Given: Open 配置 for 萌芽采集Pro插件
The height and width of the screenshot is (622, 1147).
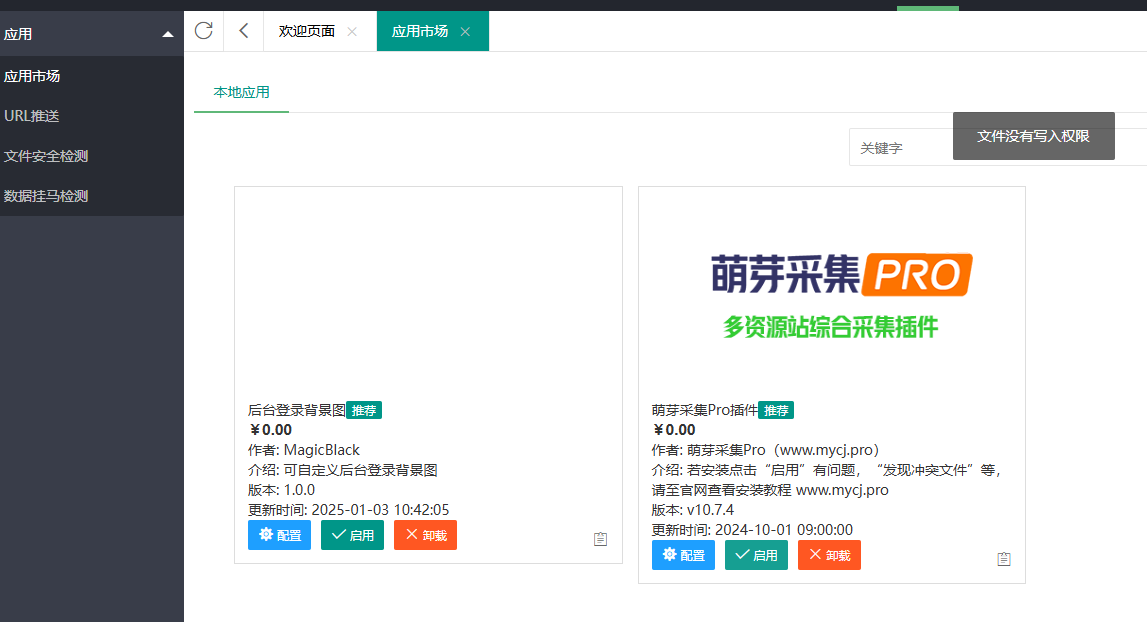Looking at the screenshot, I should point(683,555).
